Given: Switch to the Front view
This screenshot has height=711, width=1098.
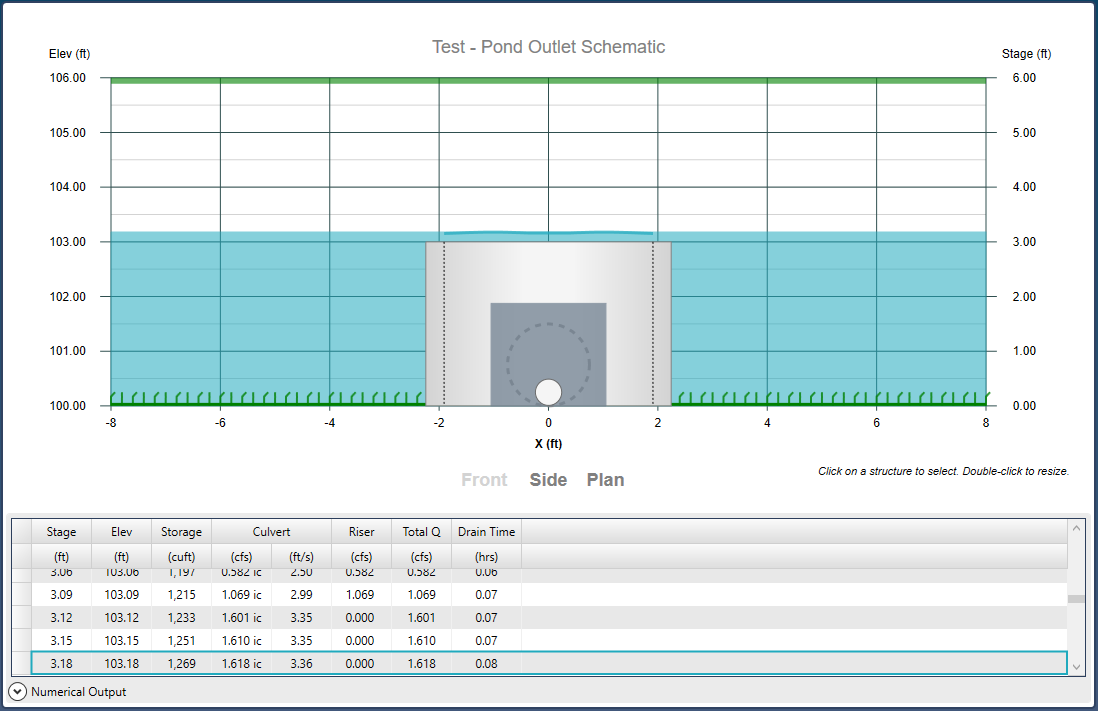Looking at the screenshot, I should click(x=484, y=480).
